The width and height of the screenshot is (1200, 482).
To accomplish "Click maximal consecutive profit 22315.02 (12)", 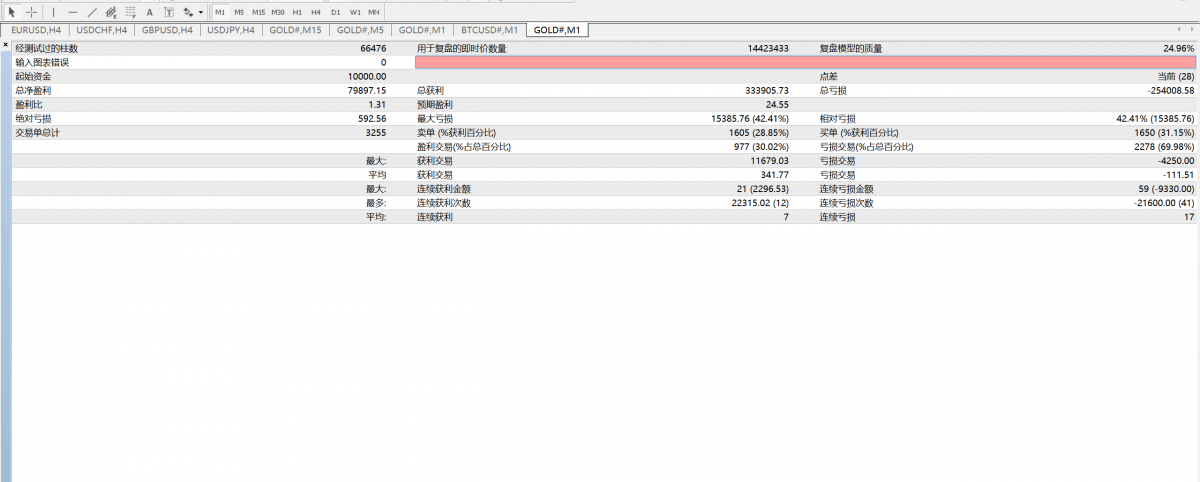I will point(761,202).
